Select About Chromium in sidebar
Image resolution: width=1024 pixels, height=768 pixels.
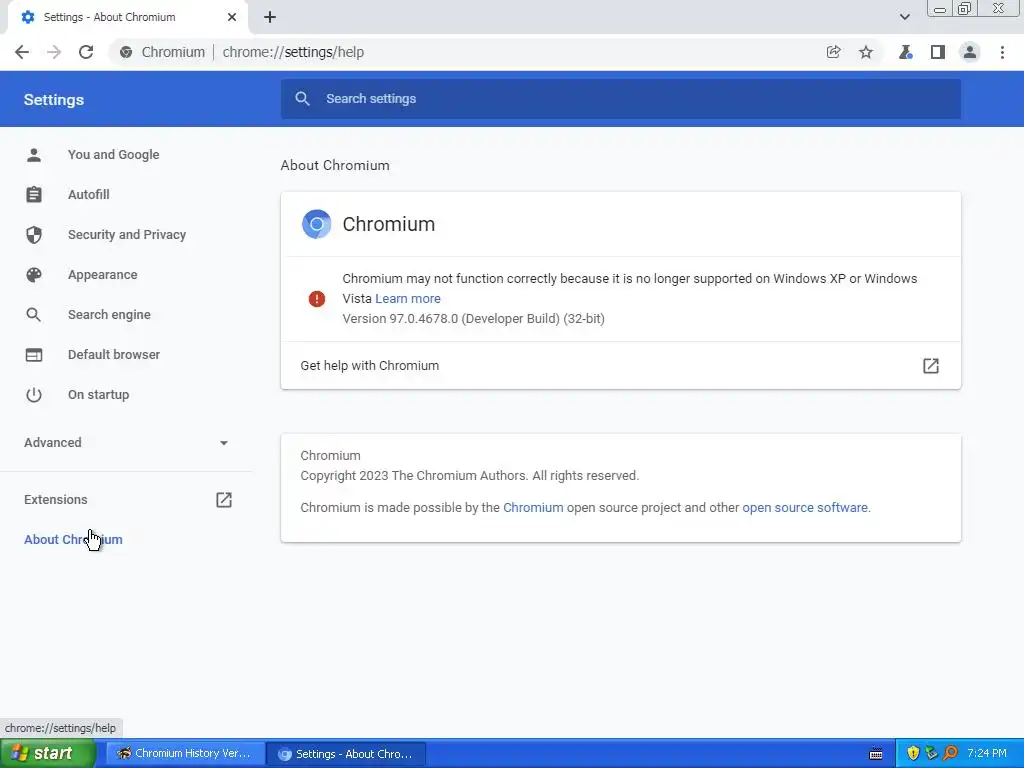click(73, 539)
